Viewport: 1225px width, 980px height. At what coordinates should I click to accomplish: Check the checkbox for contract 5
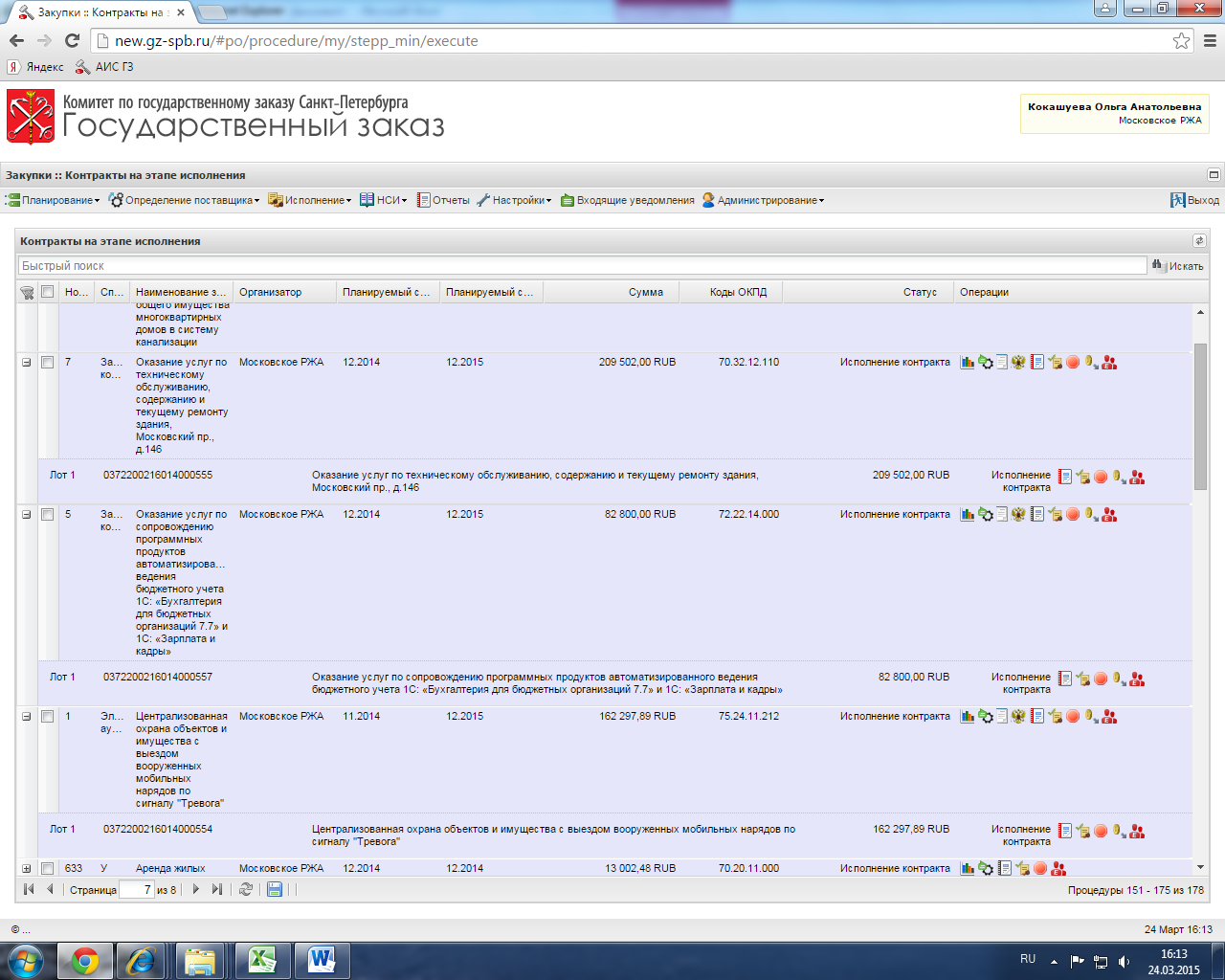[47, 515]
